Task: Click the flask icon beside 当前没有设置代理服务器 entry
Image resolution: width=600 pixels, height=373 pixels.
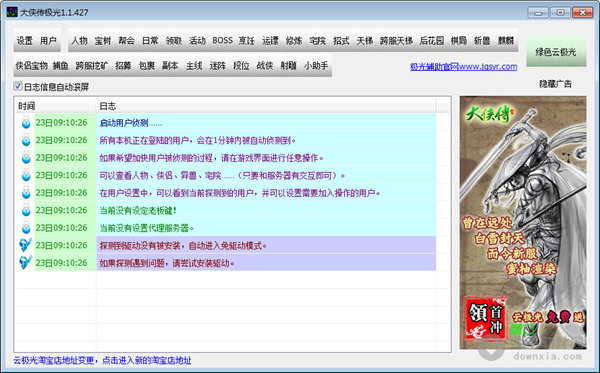Action: coord(26,228)
